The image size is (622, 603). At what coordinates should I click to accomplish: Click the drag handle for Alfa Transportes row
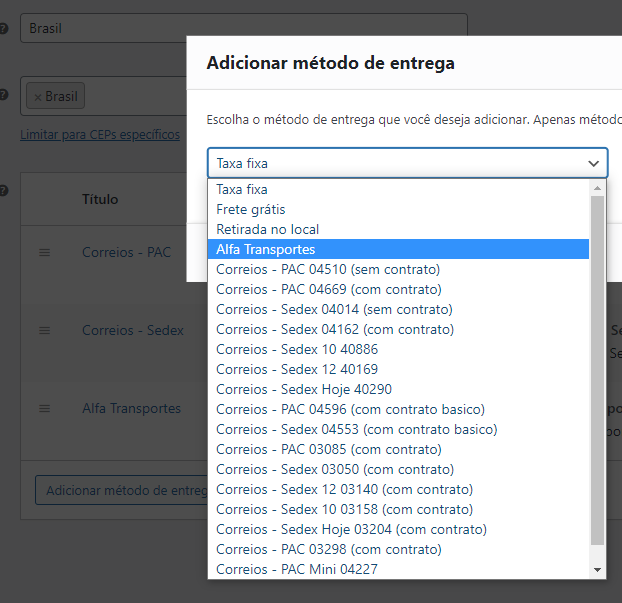pyautogui.click(x=44, y=408)
